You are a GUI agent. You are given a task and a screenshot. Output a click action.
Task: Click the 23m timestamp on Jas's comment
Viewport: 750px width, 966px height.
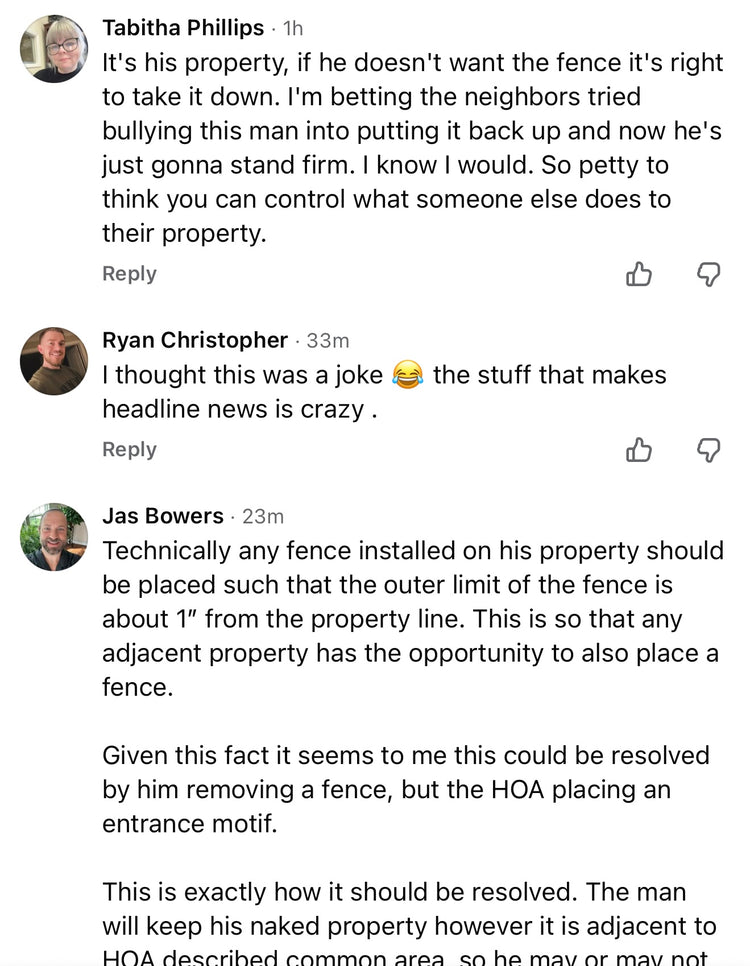[264, 517]
